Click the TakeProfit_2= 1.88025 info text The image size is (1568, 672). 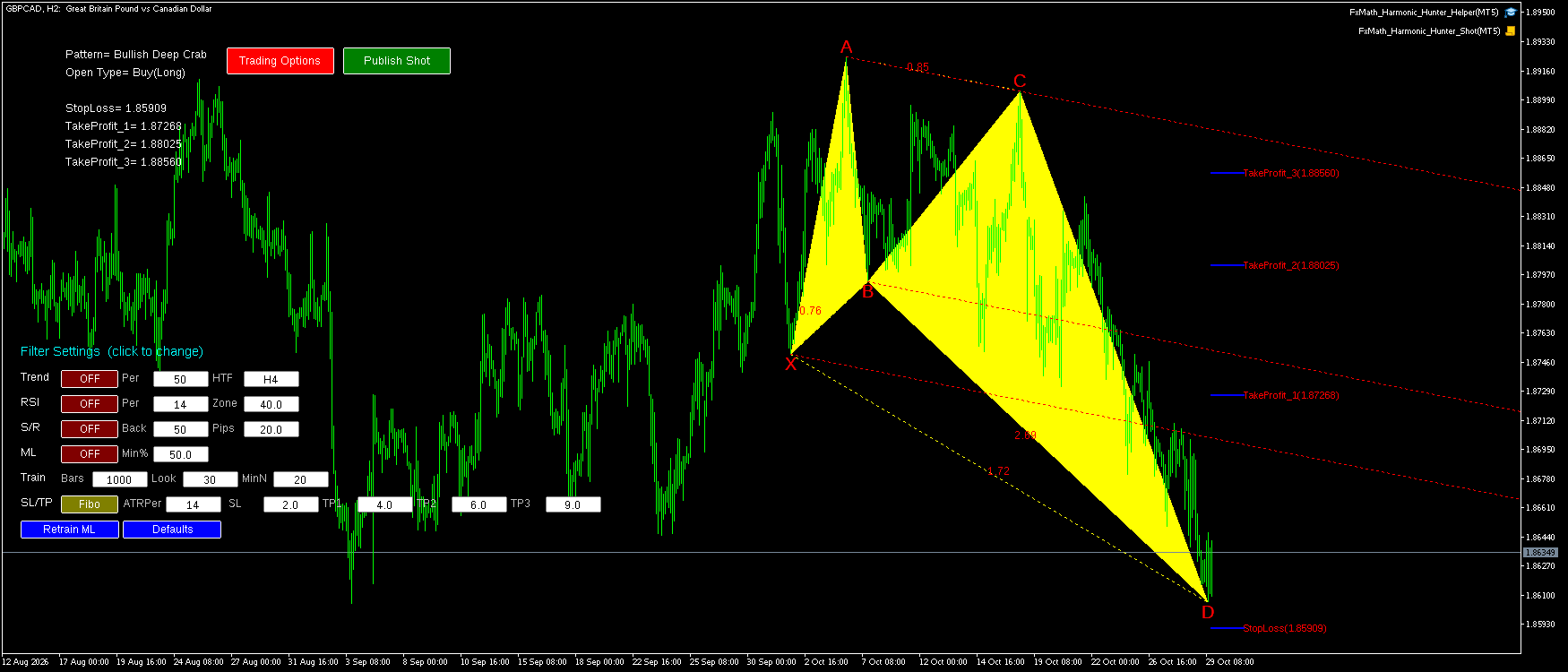click(124, 144)
